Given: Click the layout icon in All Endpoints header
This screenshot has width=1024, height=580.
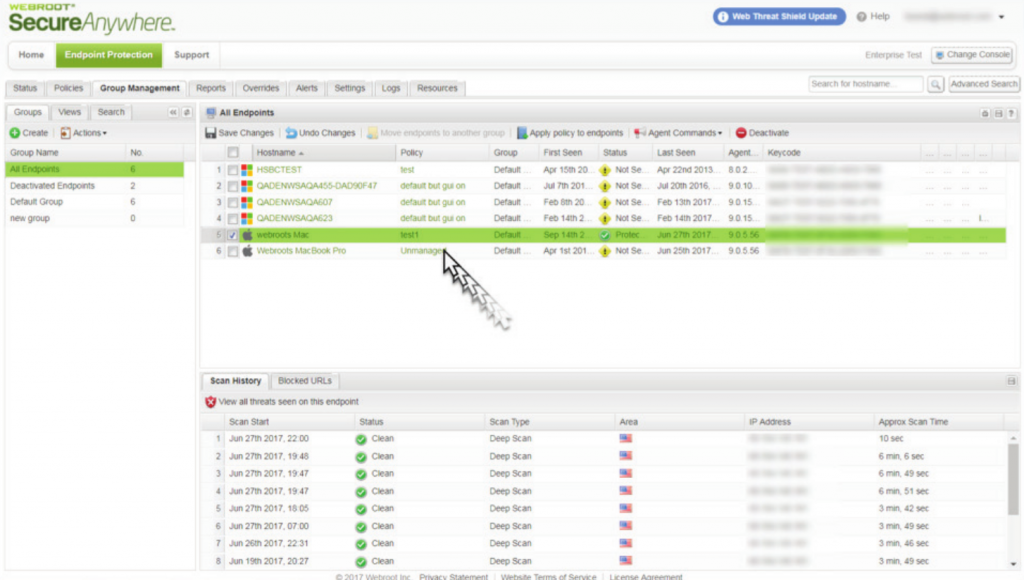Looking at the screenshot, I should pyautogui.click(x=998, y=114).
